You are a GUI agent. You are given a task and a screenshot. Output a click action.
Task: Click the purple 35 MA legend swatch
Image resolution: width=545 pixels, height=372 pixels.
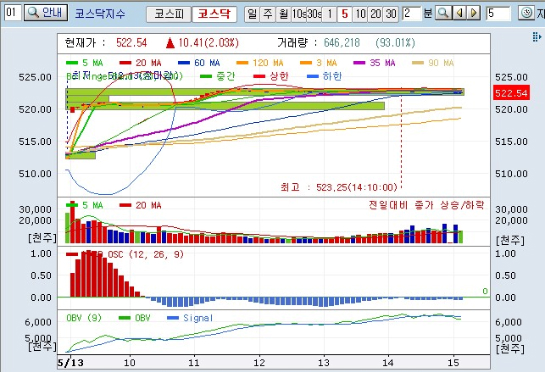[x=359, y=63]
